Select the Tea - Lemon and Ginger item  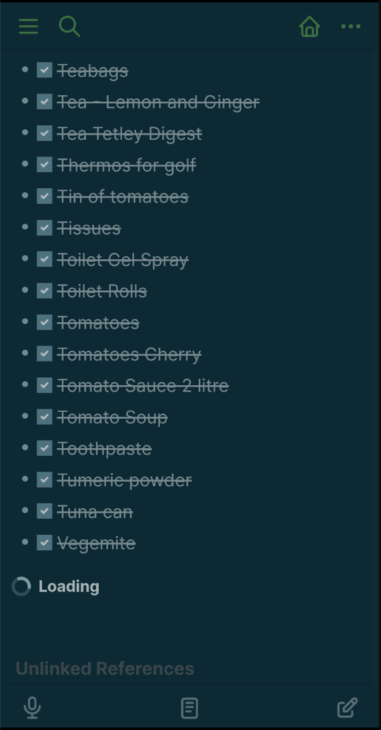pyautogui.click(x=158, y=102)
